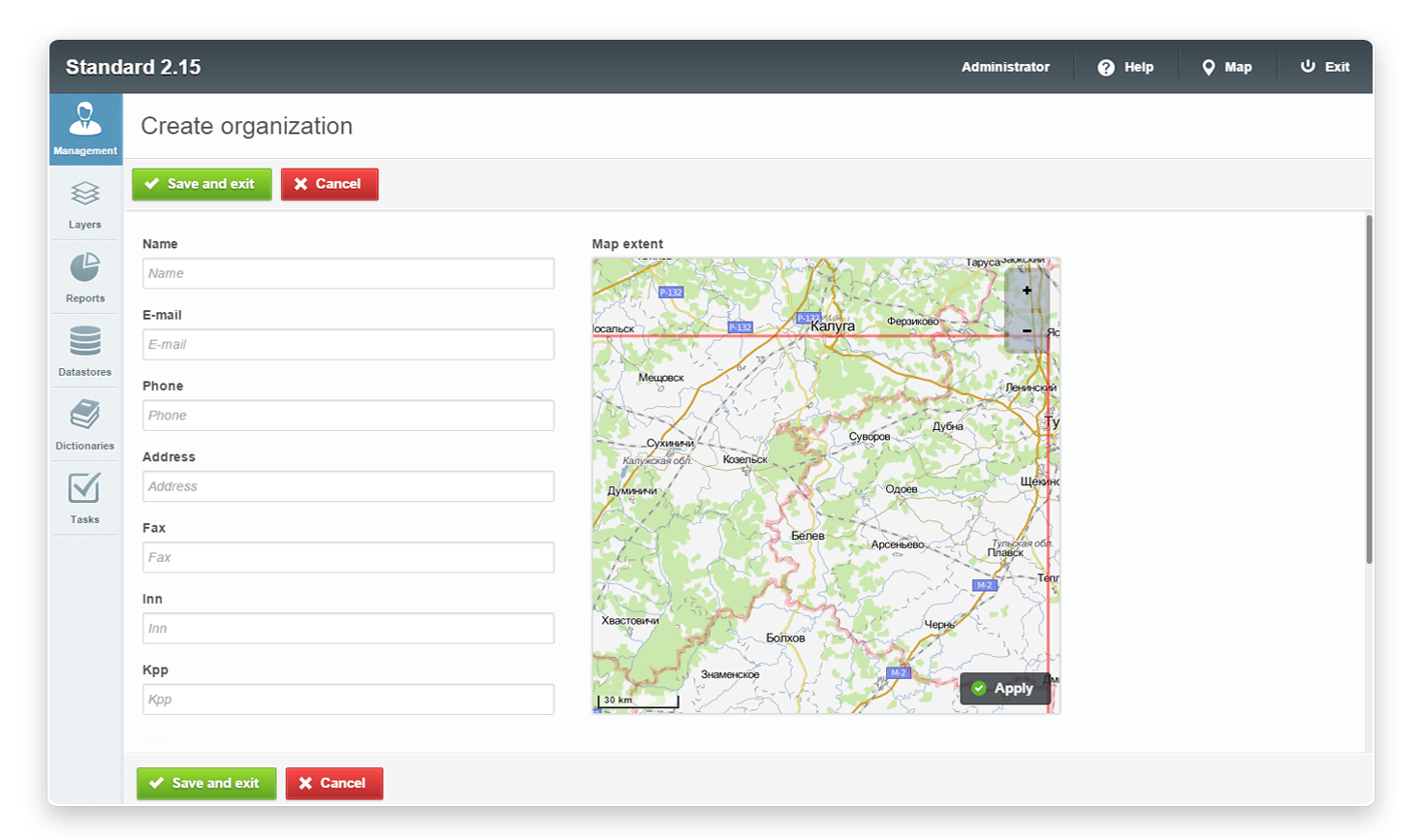Click the Help question mark icon
Screen dimensions: 1425x840
coord(1106,68)
